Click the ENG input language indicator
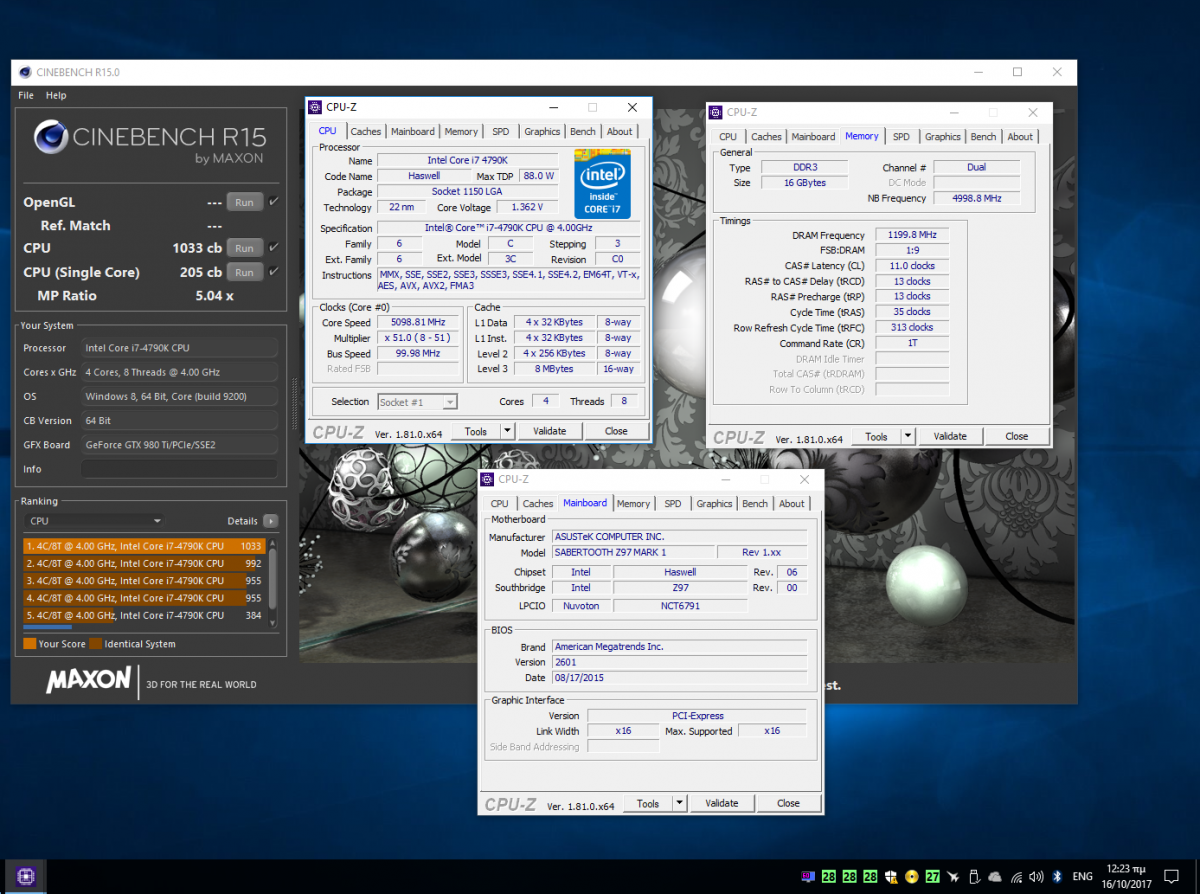The width and height of the screenshot is (1200, 894). click(x=1082, y=877)
